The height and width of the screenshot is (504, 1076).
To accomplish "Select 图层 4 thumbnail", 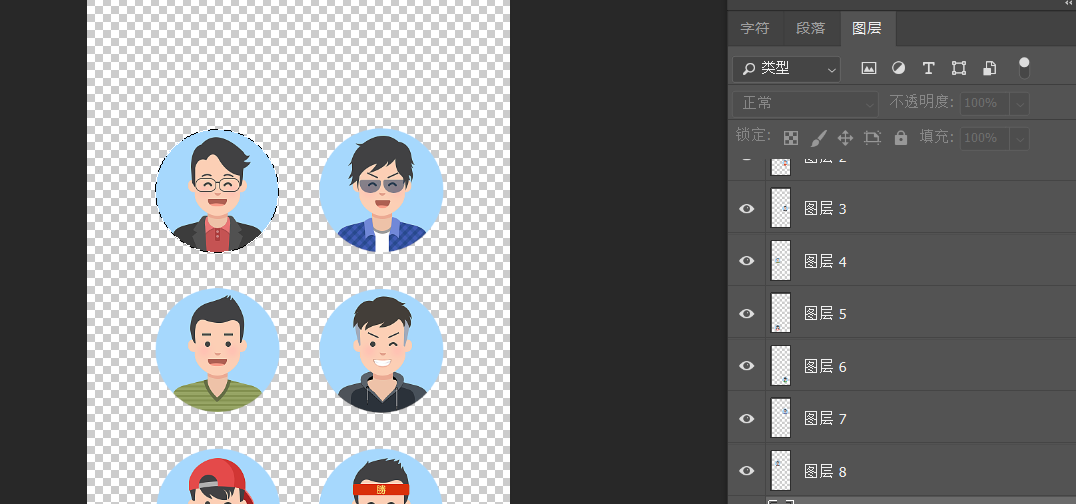I will click(781, 260).
